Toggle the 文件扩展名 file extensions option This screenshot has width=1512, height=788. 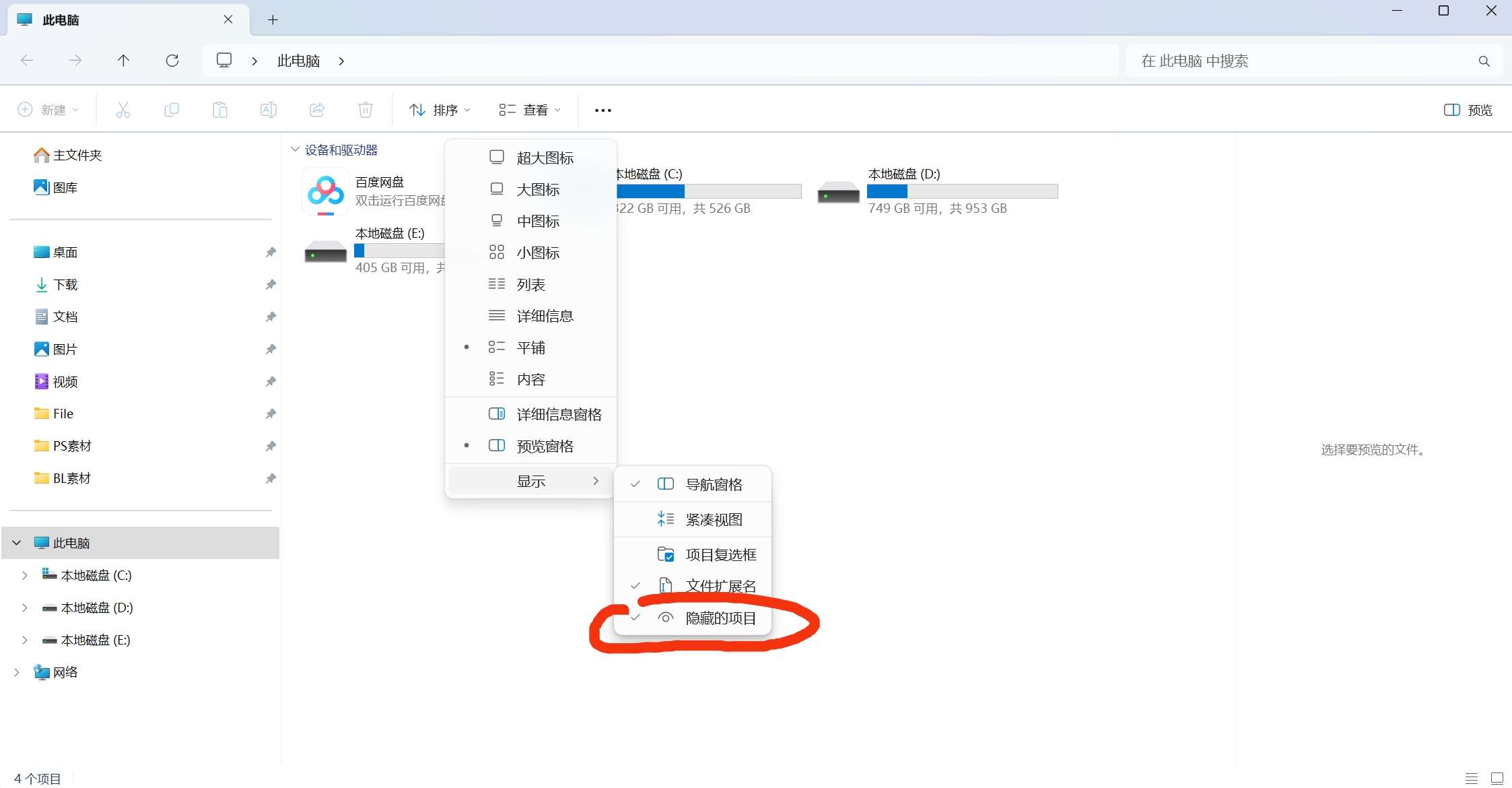[720, 586]
